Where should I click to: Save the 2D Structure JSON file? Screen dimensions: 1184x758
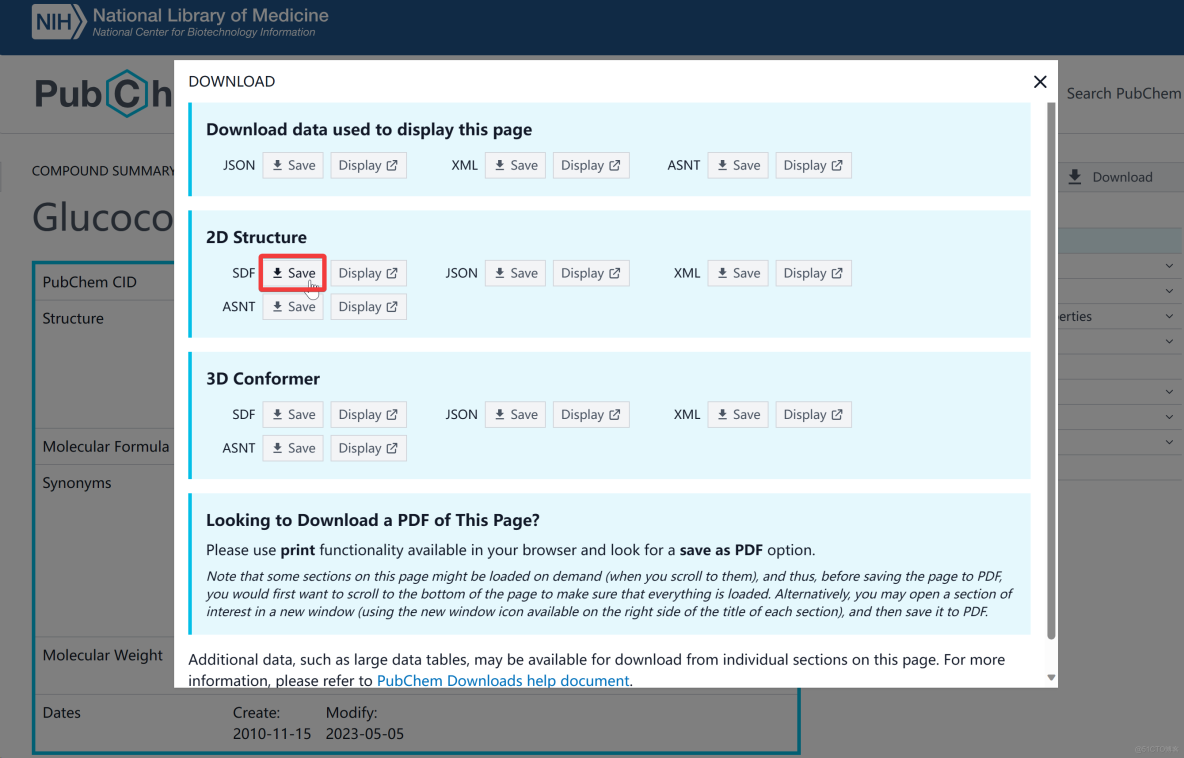coord(515,272)
